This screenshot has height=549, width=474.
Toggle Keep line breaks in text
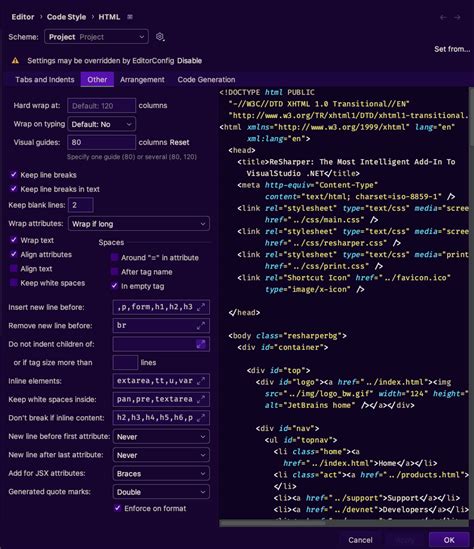14,189
